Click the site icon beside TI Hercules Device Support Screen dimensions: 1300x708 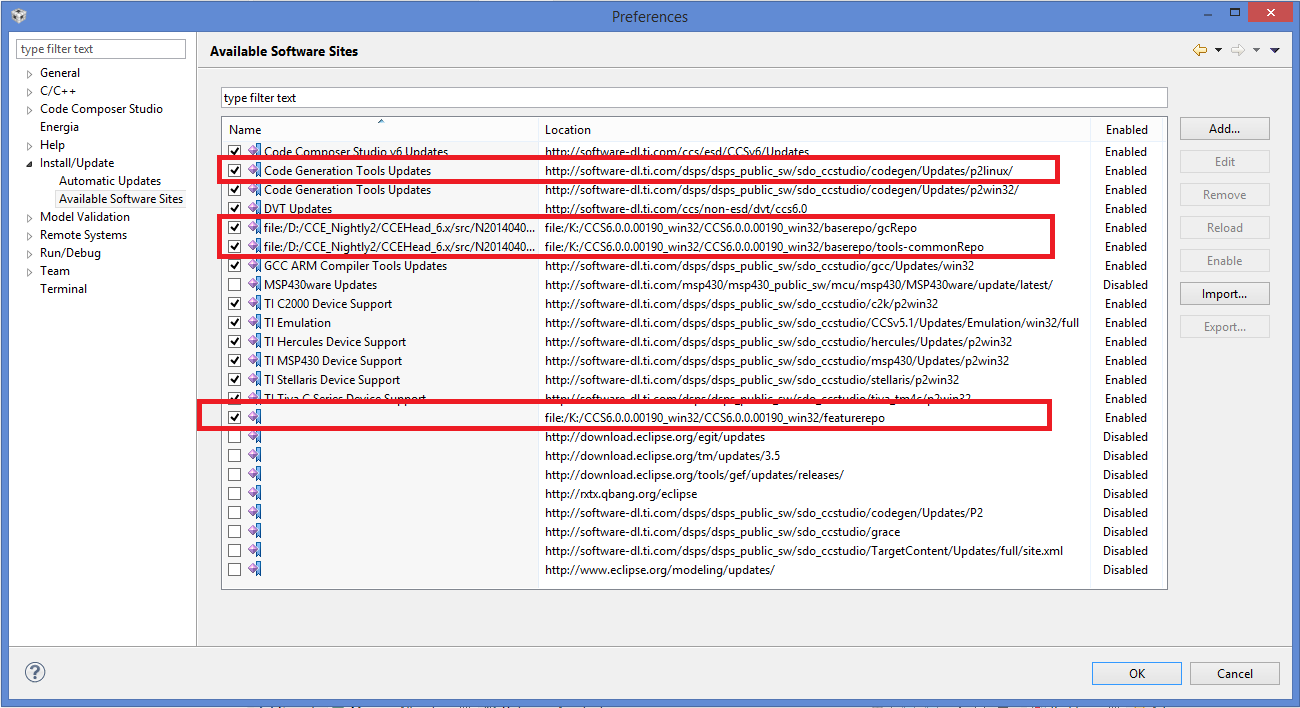click(254, 341)
